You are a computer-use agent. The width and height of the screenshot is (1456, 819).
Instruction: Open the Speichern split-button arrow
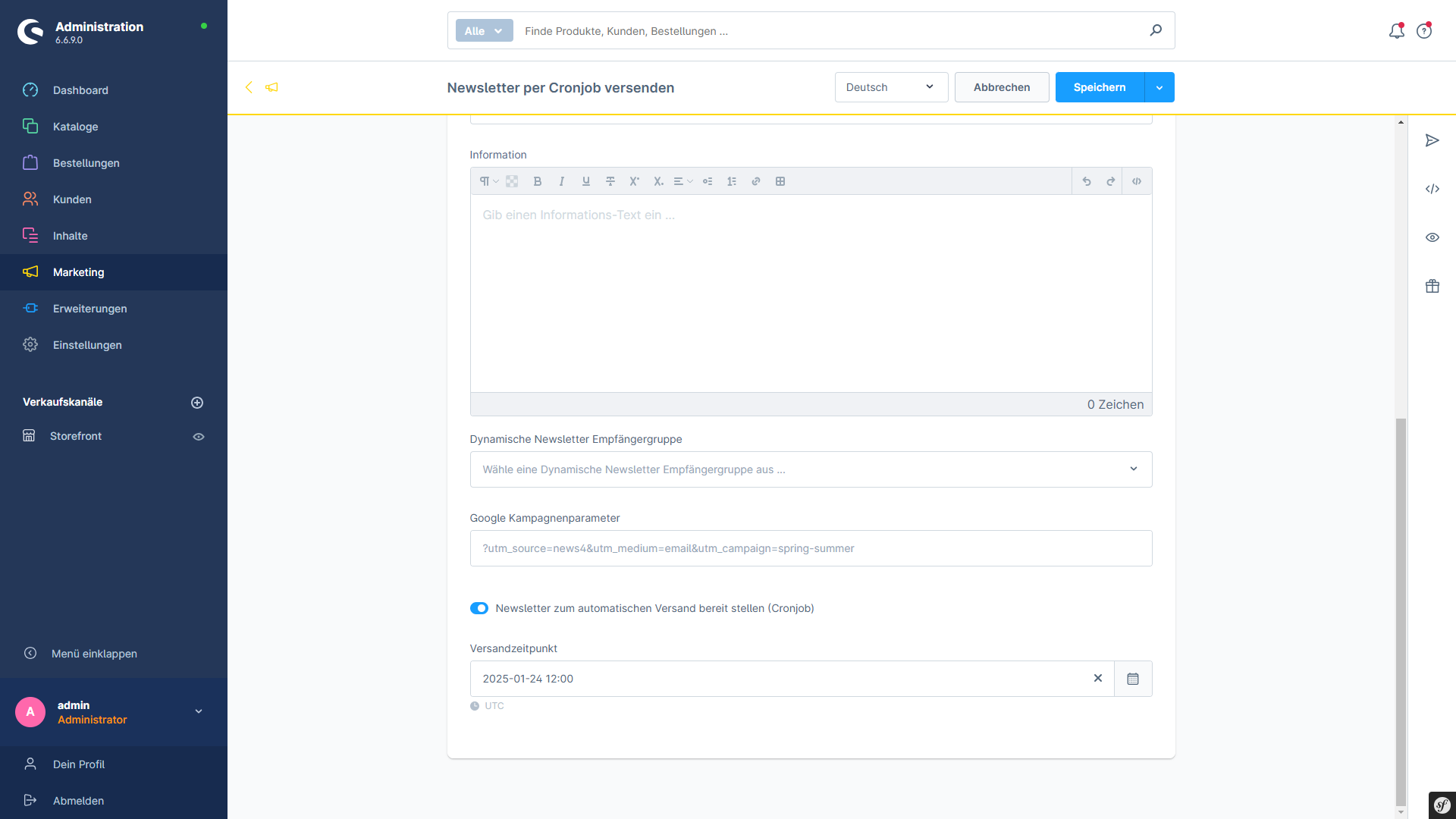point(1159,87)
